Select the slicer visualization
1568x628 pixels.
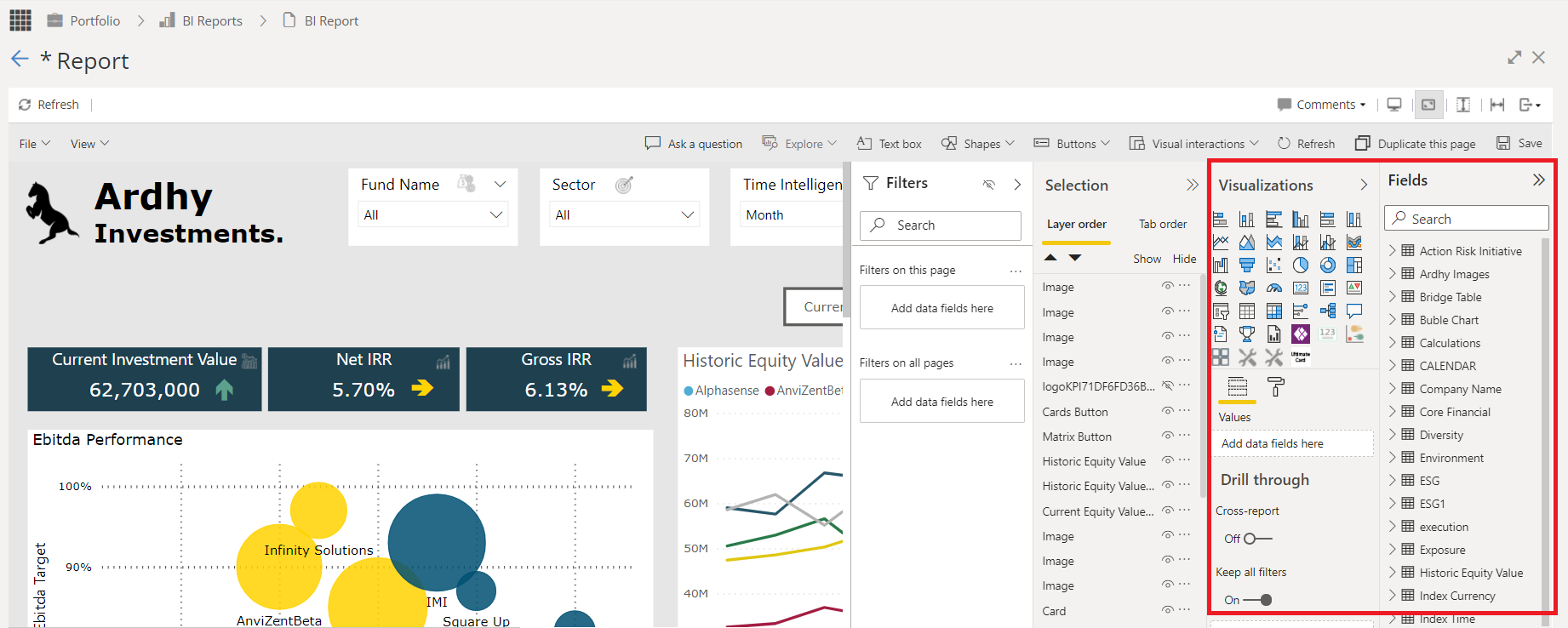(1220, 311)
